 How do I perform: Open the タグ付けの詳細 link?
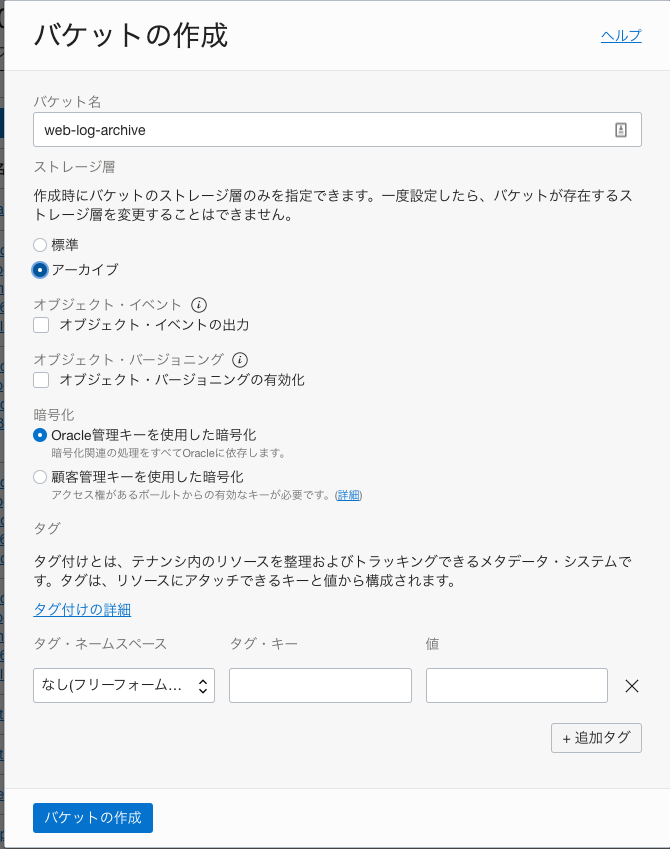[x=82, y=610]
